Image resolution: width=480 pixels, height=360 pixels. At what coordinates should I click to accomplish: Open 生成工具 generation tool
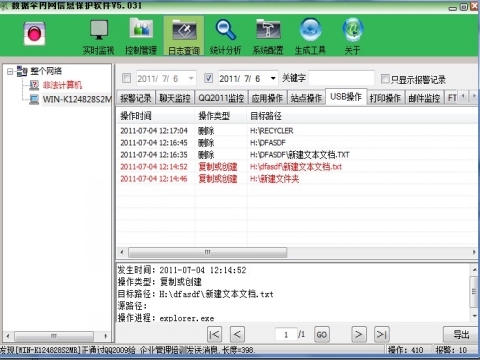click(310, 37)
